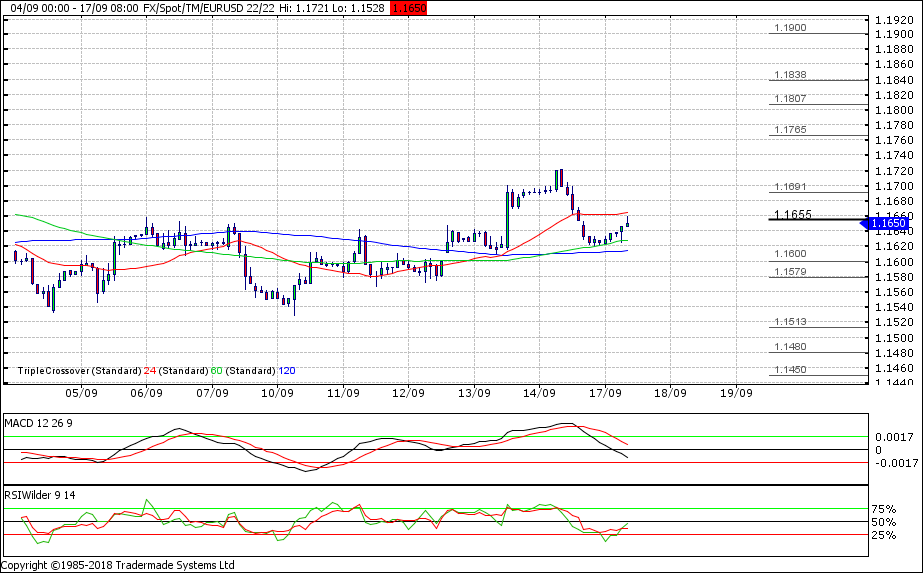Image resolution: width=923 pixels, height=573 pixels.
Task: Click the 19/09 date label
Action: coord(736,393)
